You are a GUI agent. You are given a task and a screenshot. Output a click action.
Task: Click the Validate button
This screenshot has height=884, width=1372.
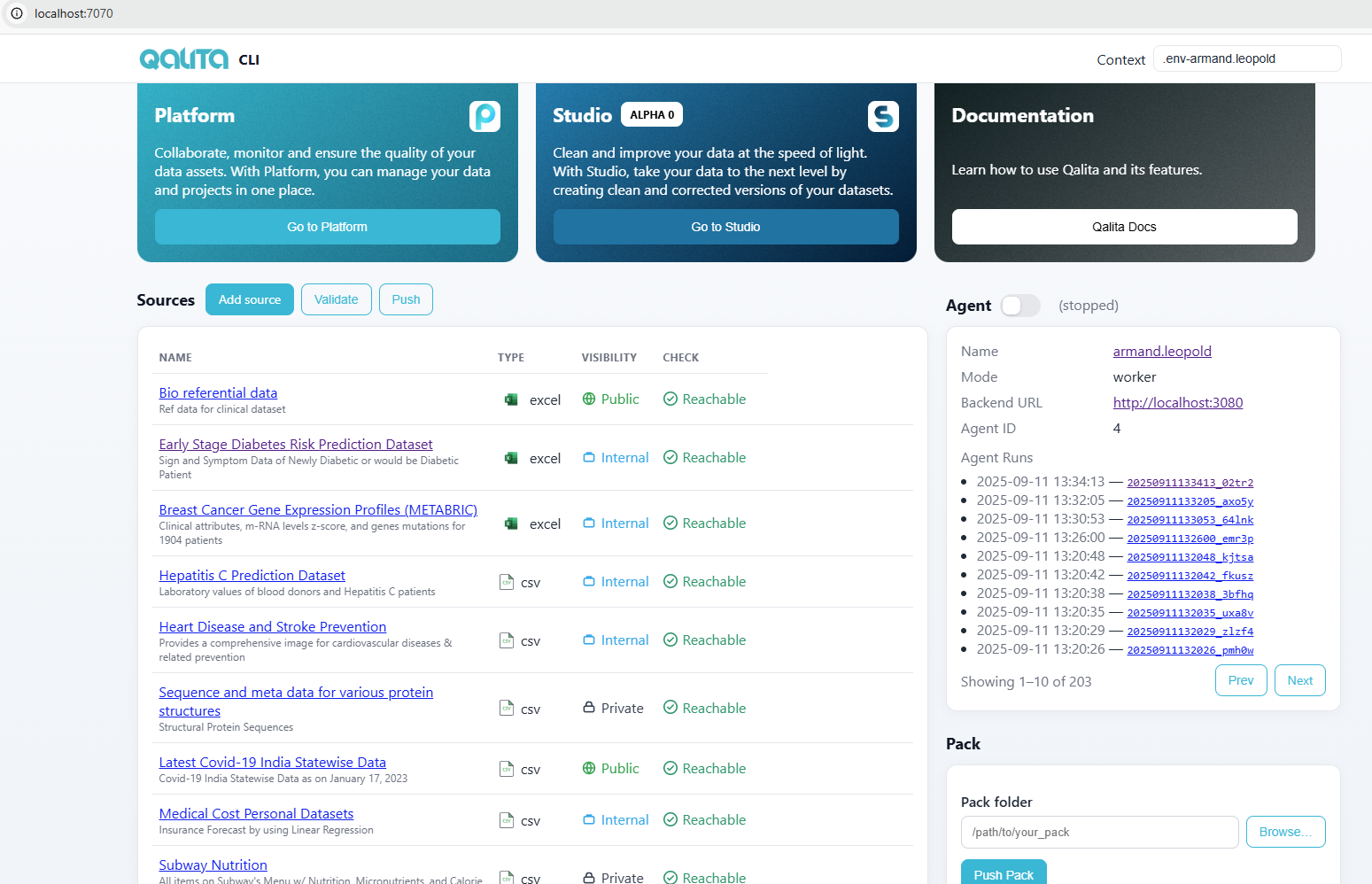(336, 299)
